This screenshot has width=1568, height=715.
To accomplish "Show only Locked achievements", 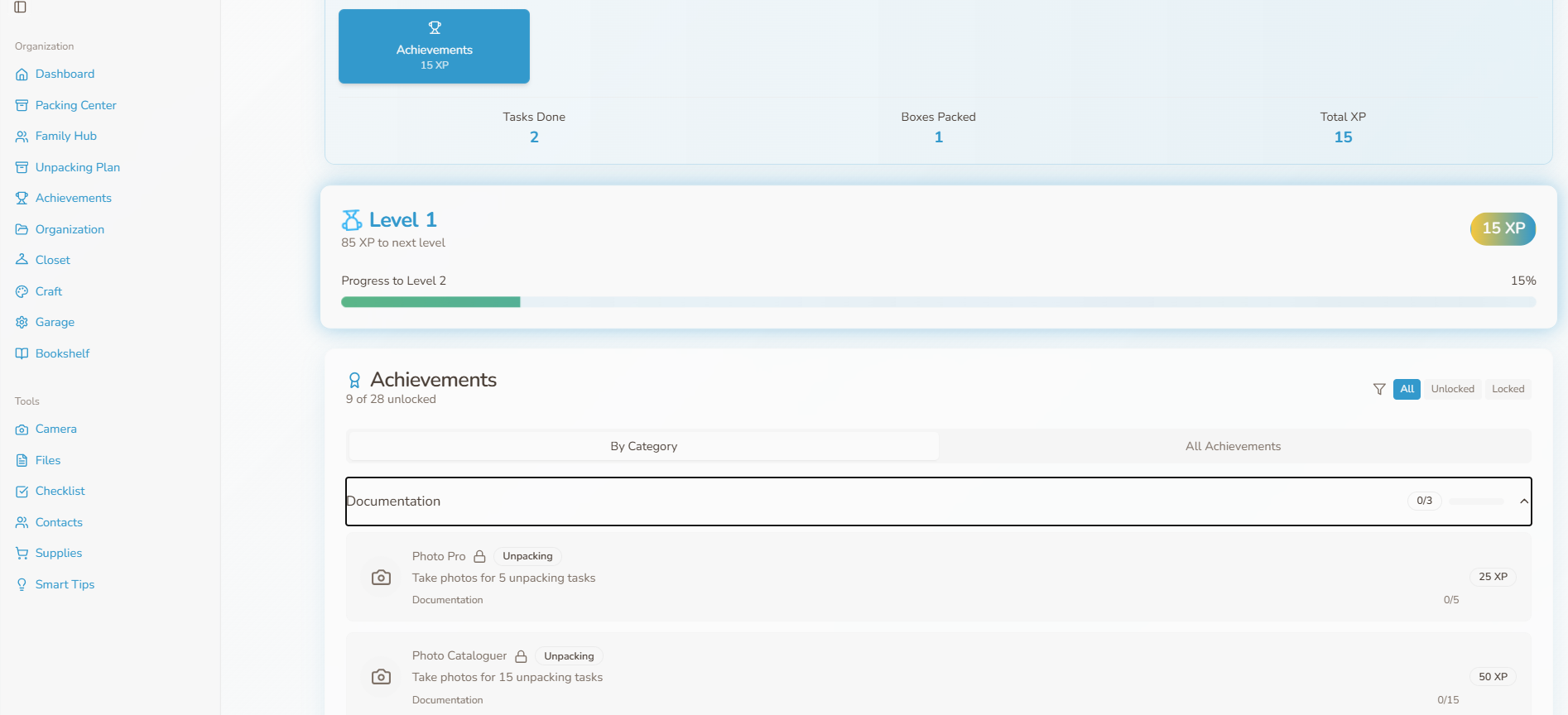I will [x=1508, y=389].
